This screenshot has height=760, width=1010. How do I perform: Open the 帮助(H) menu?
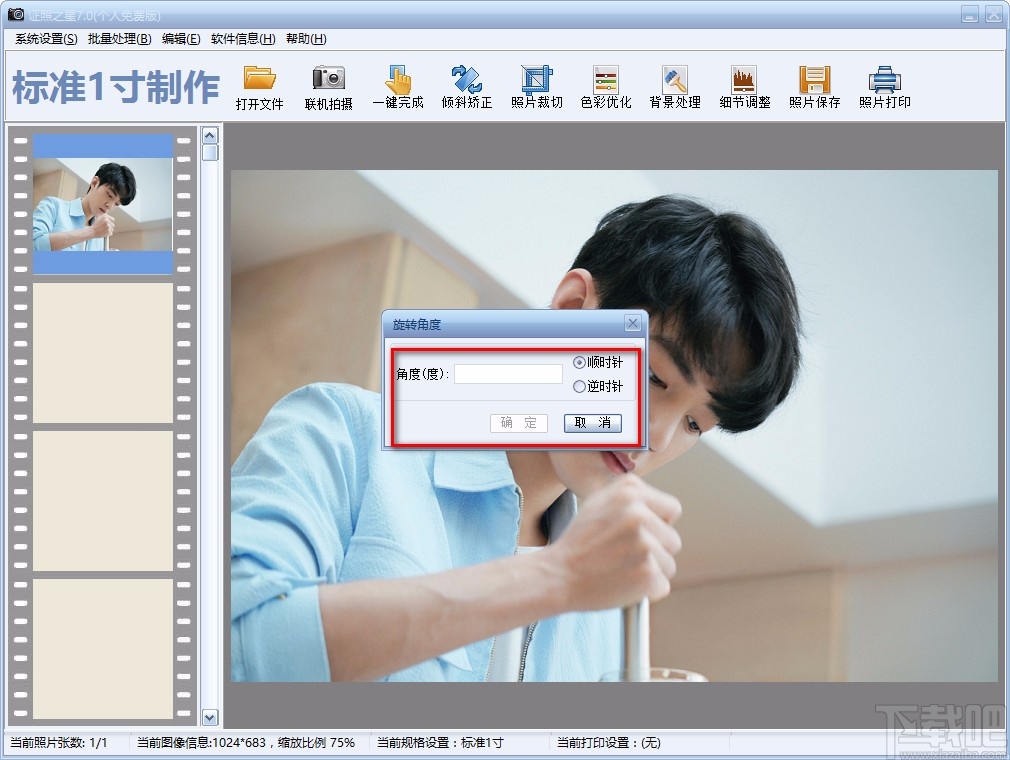point(306,39)
